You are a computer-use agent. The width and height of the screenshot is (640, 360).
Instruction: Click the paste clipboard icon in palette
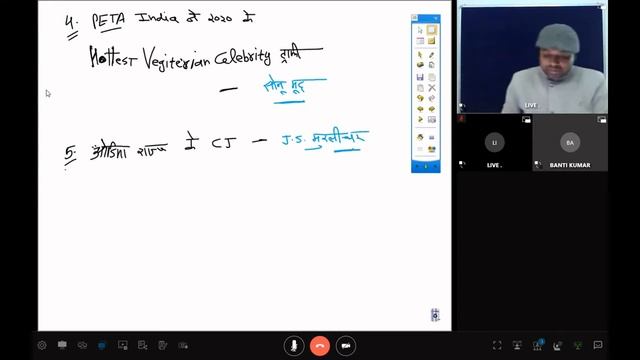click(420, 88)
